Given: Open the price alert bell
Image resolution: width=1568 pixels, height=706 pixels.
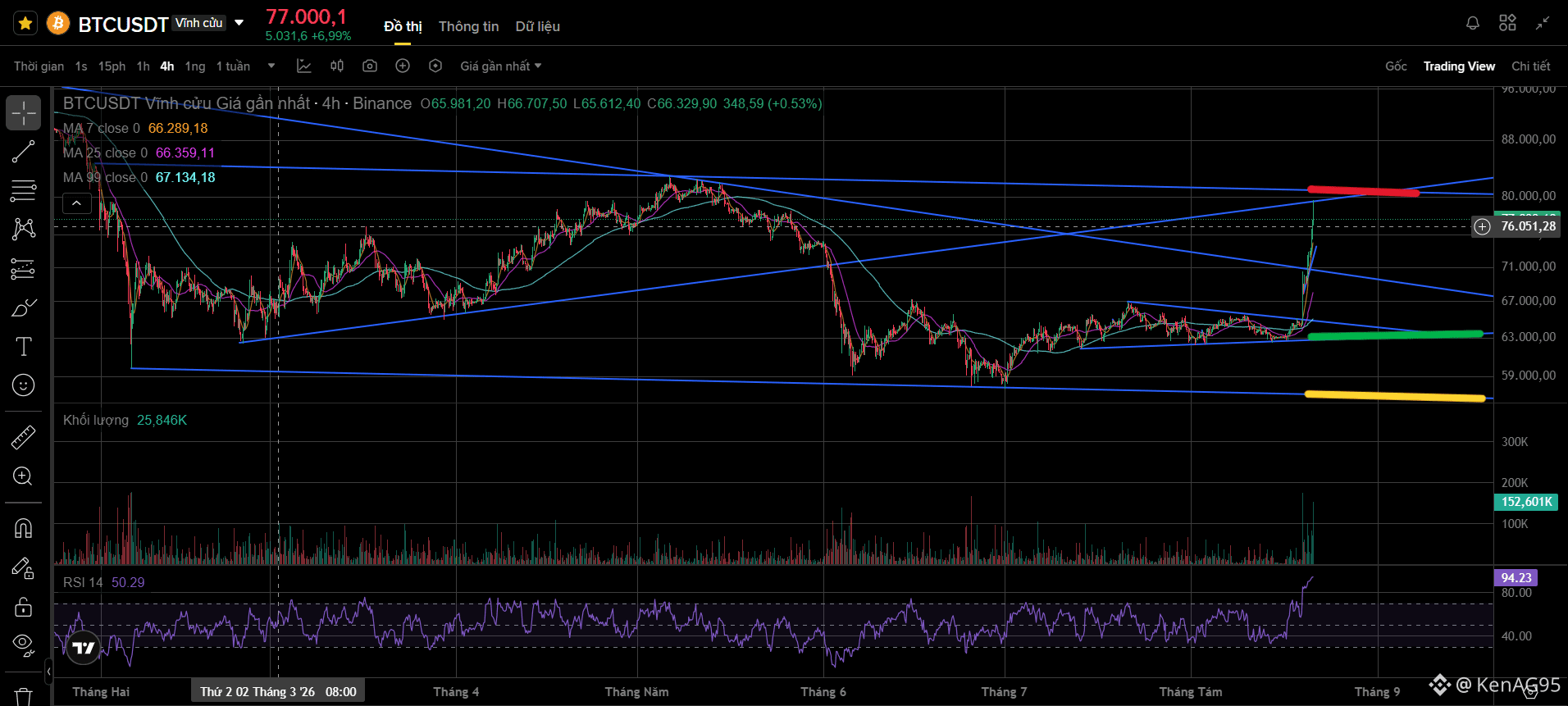Looking at the screenshot, I should pyautogui.click(x=1473, y=23).
